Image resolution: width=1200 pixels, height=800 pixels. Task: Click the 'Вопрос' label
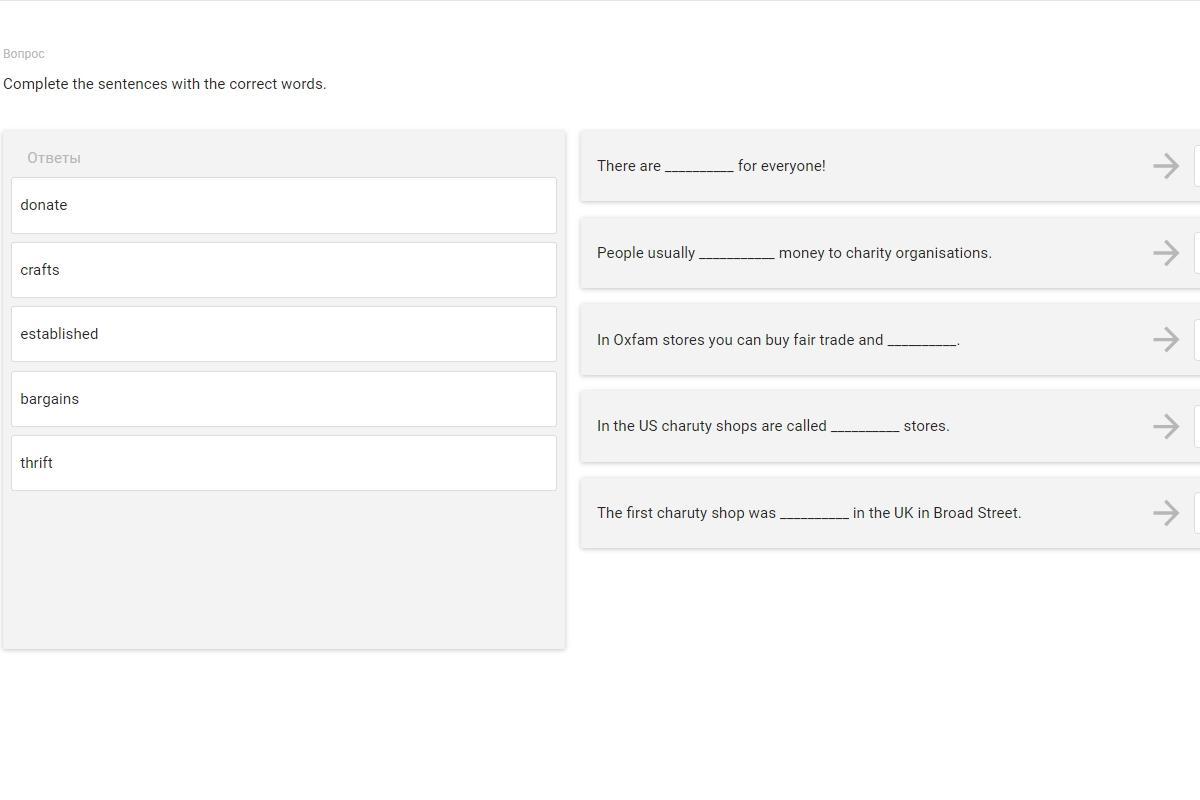click(x=24, y=54)
